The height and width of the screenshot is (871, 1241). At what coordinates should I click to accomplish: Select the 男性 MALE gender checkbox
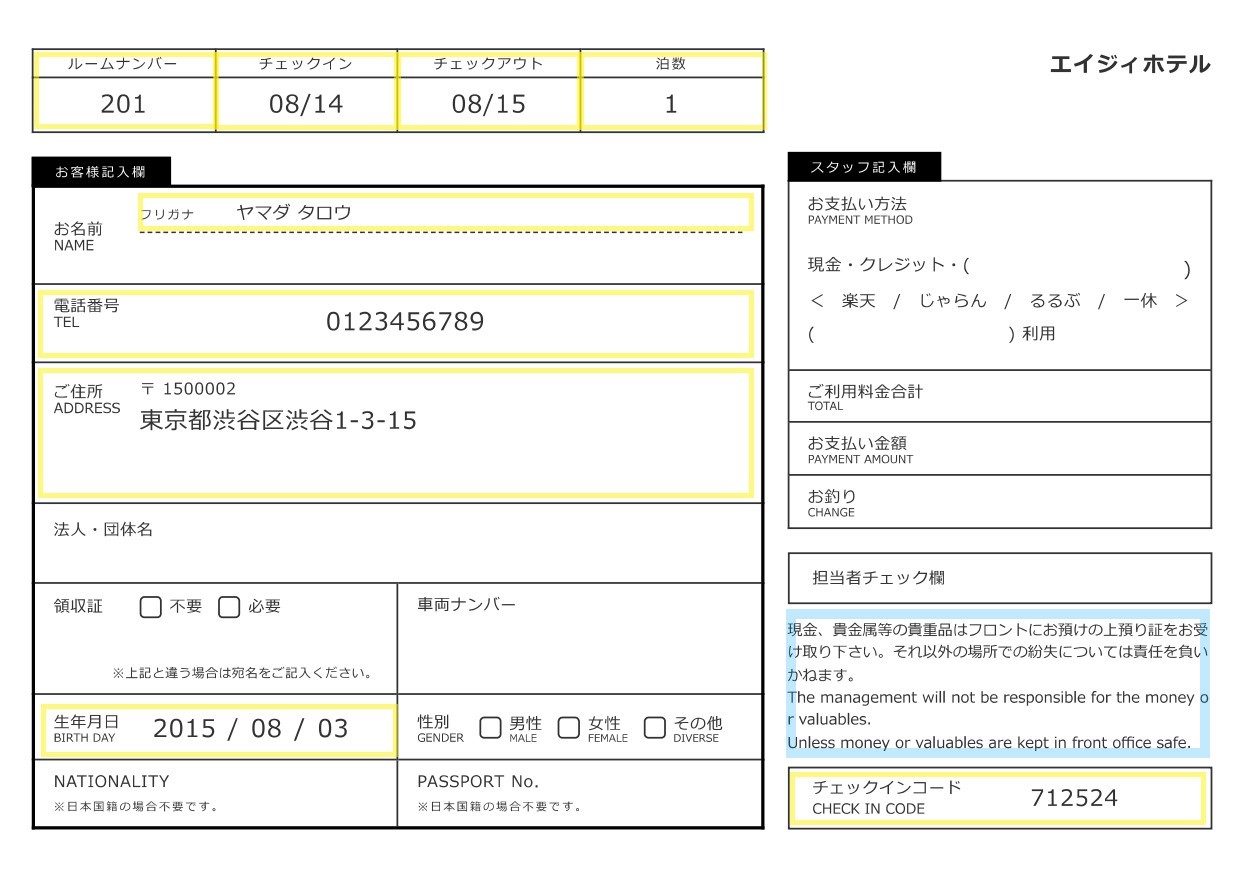[490, 727]
